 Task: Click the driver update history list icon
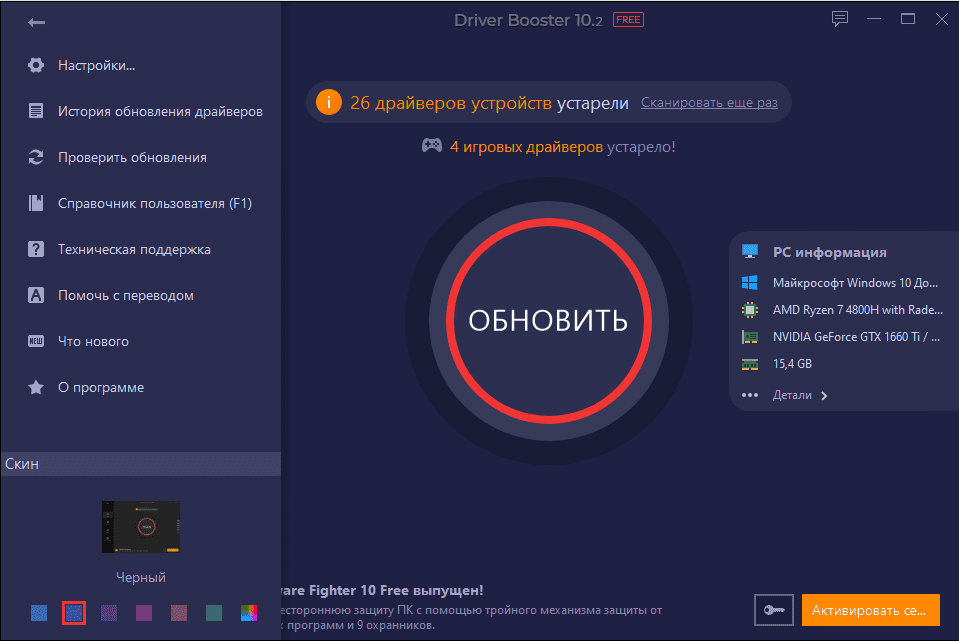point(36,111)
